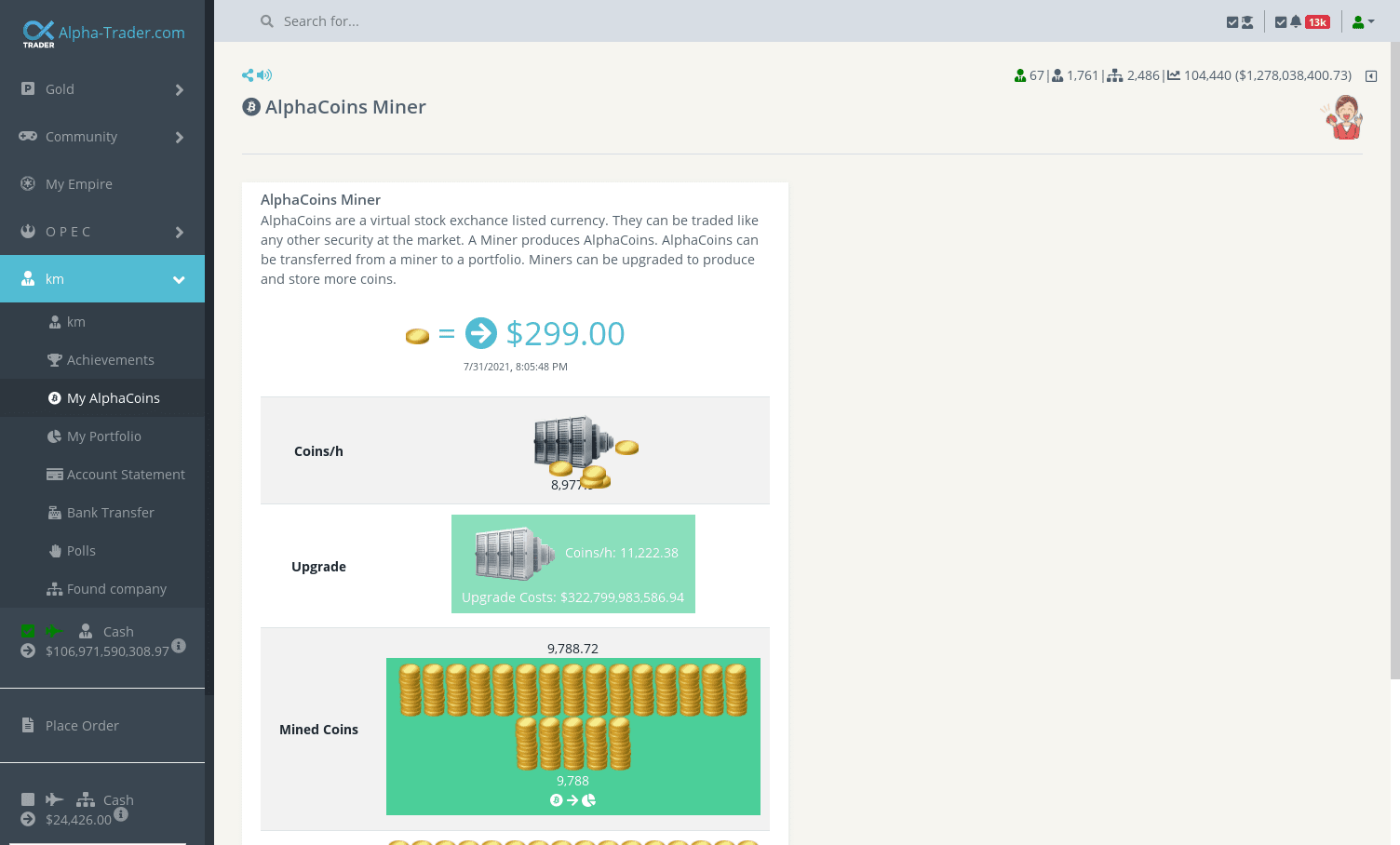Click the coin-to-portfolio transfer icon under 9,788
The width and height of the screenshot is (1400, 845).
[x=572, y=800]
